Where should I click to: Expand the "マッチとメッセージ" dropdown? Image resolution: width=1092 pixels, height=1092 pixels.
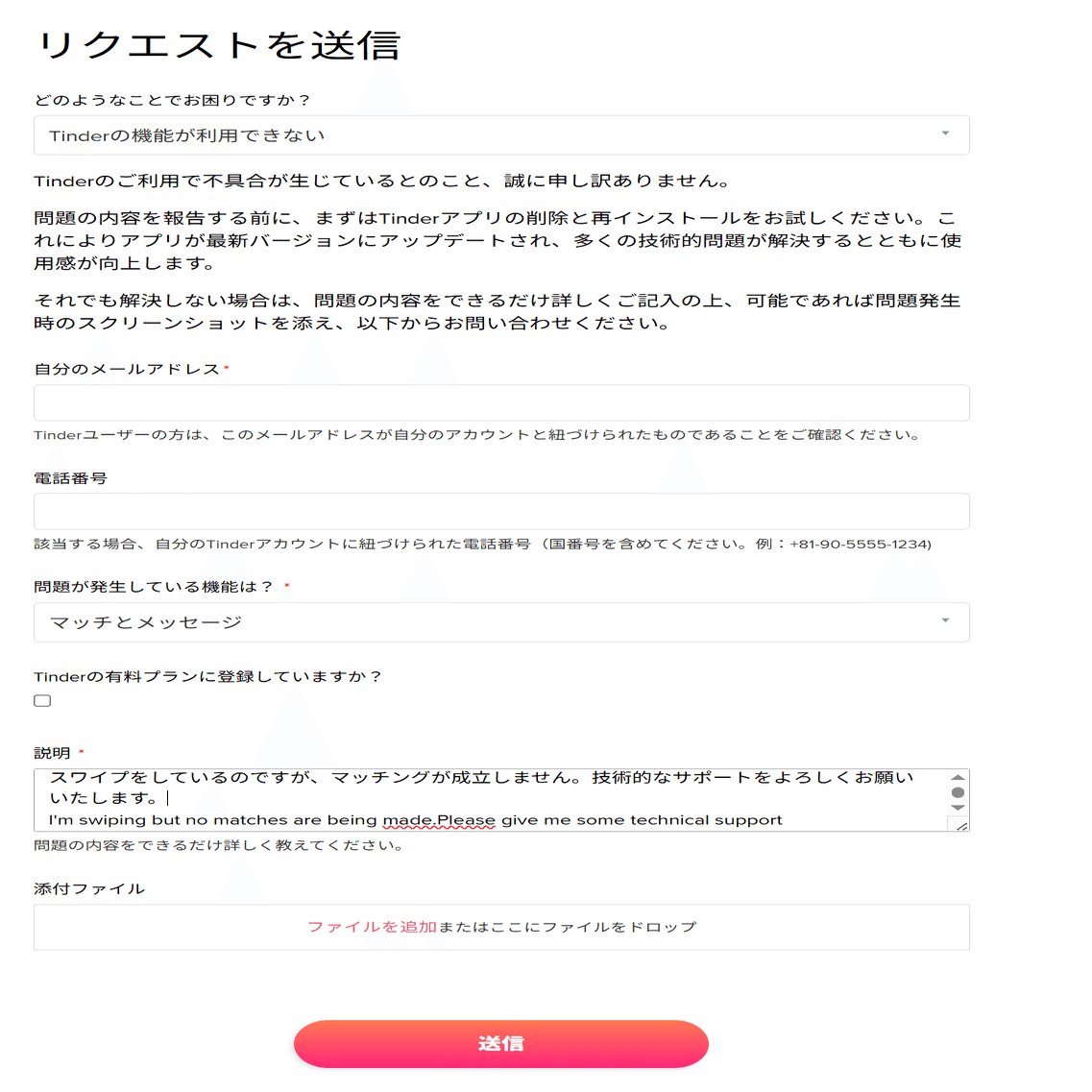(x=501, y=622)
